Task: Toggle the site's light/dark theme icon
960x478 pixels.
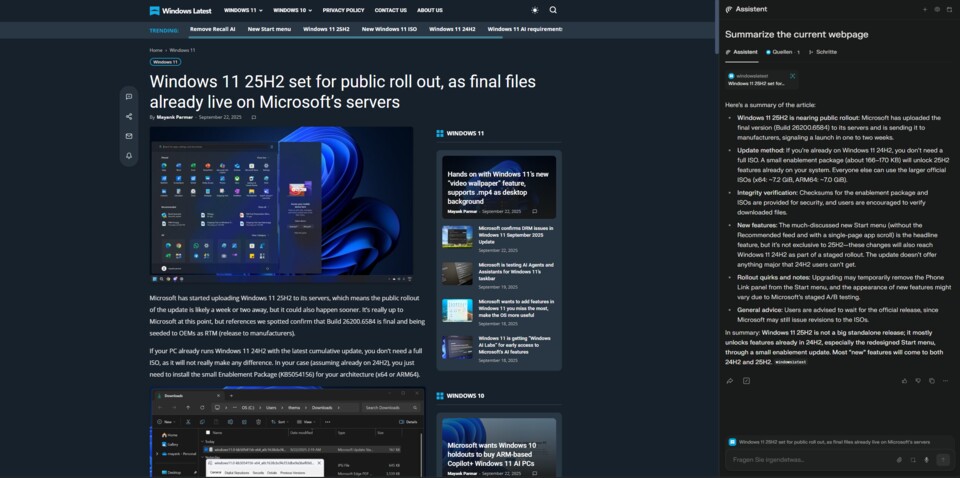Action: click(x=534, y=10)
